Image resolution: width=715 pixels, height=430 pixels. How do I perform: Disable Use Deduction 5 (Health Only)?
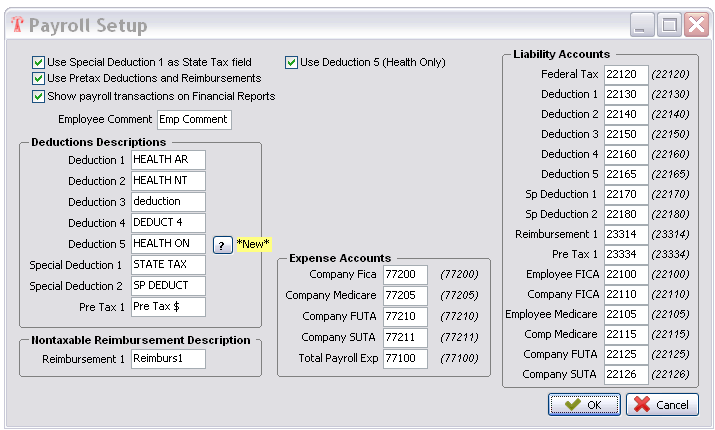click(292, 62)
